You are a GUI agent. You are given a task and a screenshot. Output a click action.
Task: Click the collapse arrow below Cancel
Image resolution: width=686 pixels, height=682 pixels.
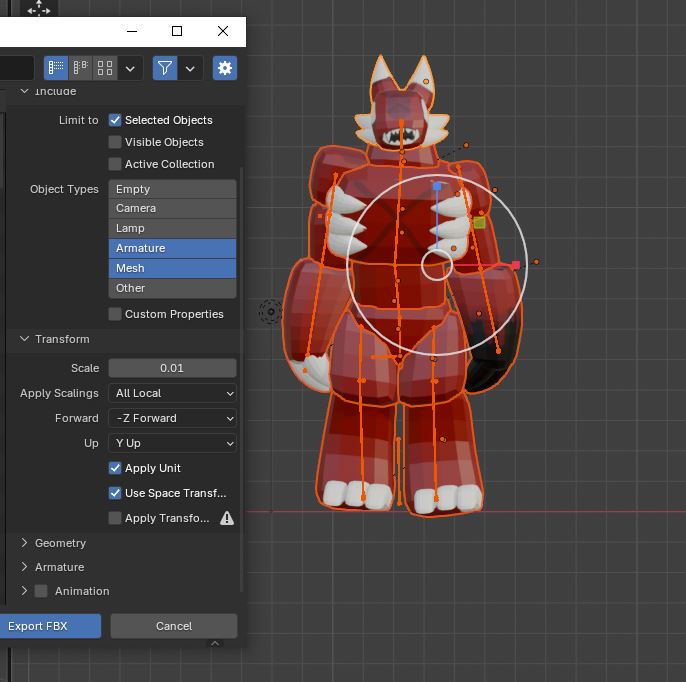coord(215,644)
